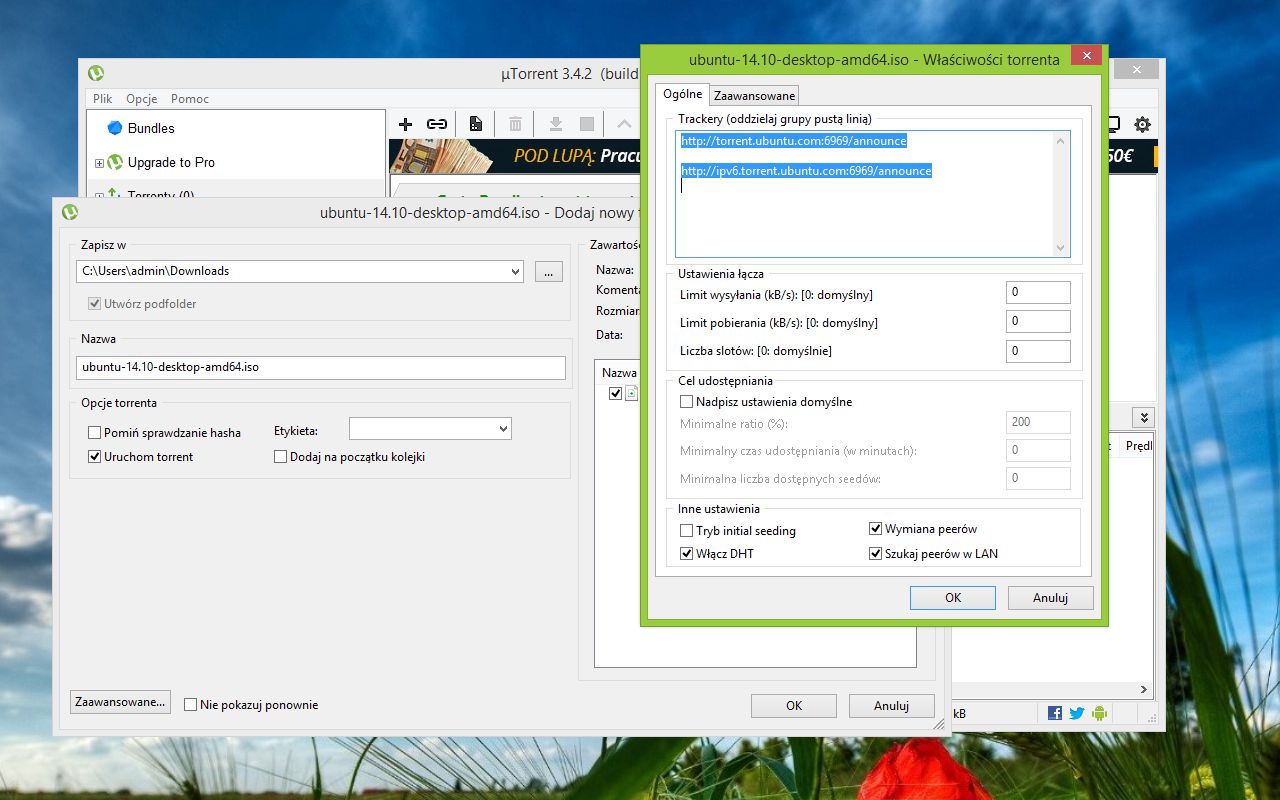1280x800 pixels.
Task: Click Anuluj in Dodaj nowy torrent dialog
Action: (891, 706)
